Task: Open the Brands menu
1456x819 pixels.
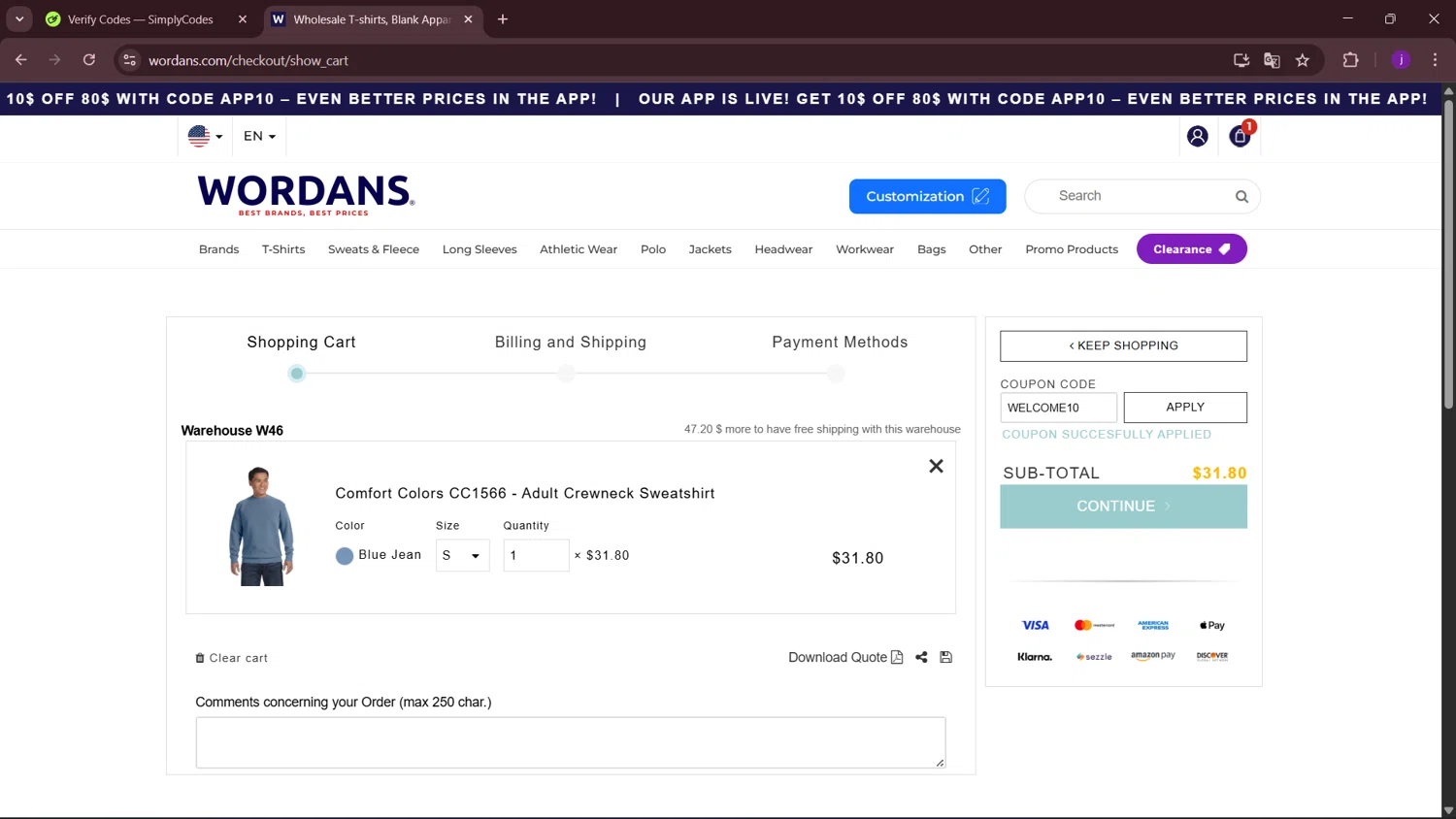Action: [218, 249]
